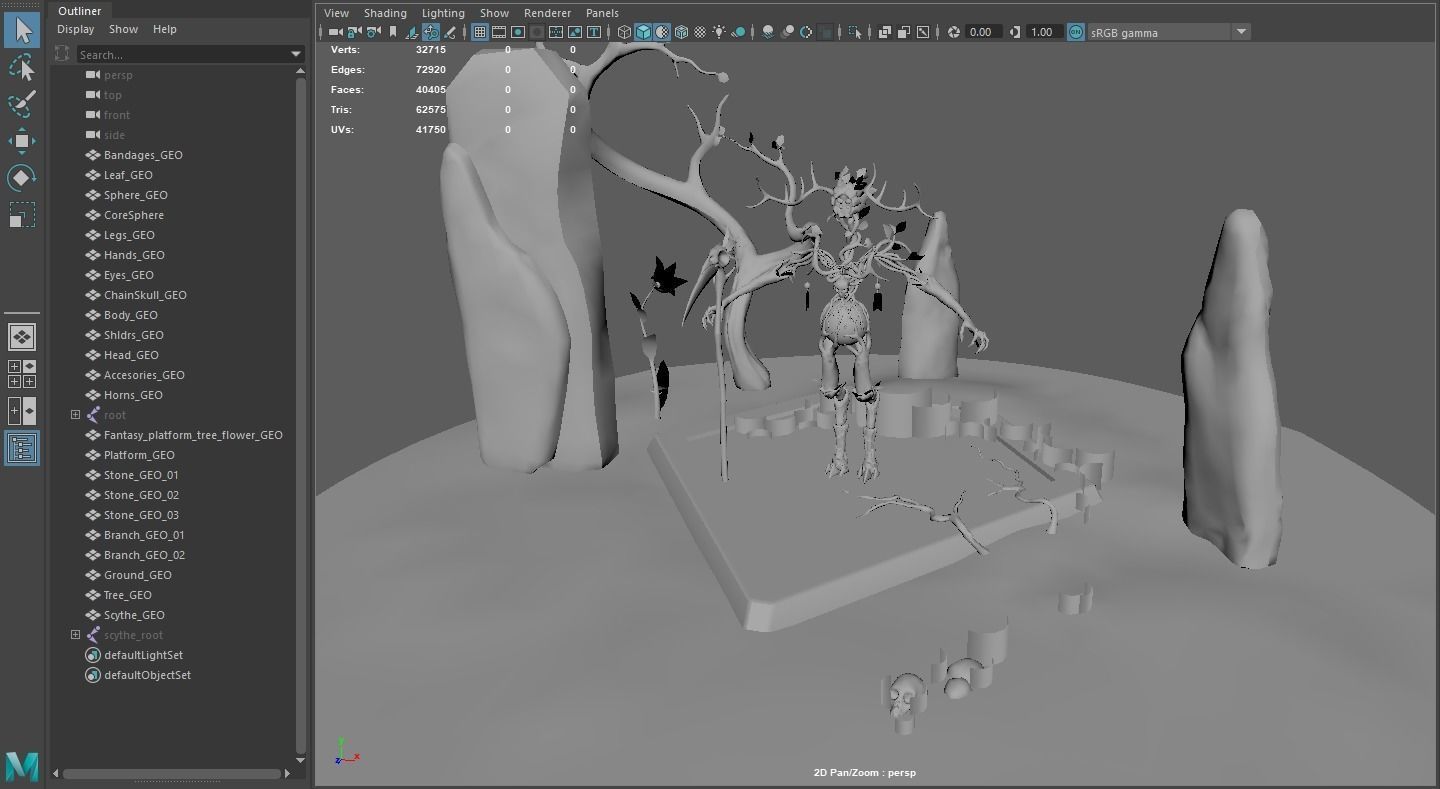Activate the Rotate tool
The image size is (1440, 789).
point(22,178)
